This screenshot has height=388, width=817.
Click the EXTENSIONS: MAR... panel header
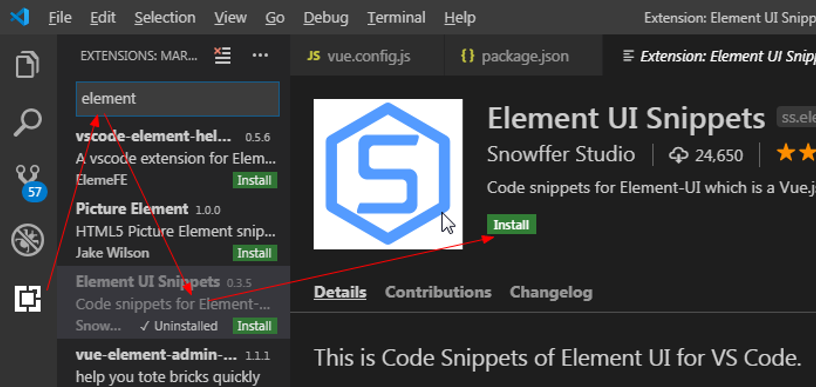tap(139, 56)
